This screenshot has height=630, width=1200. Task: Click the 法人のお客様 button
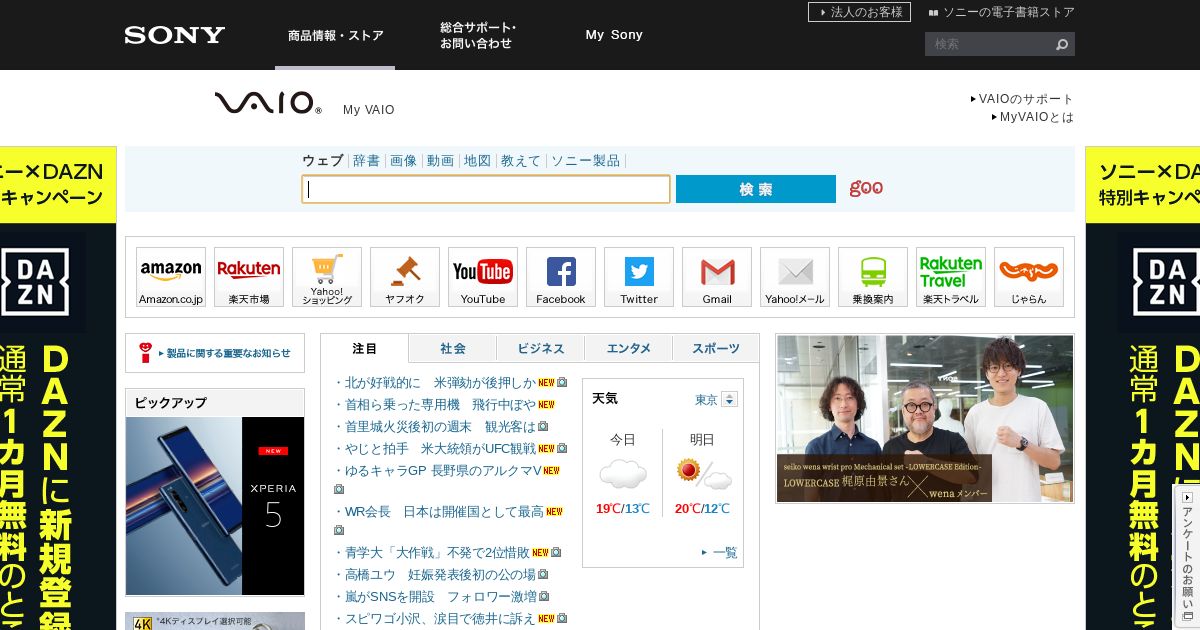[859, 12]
